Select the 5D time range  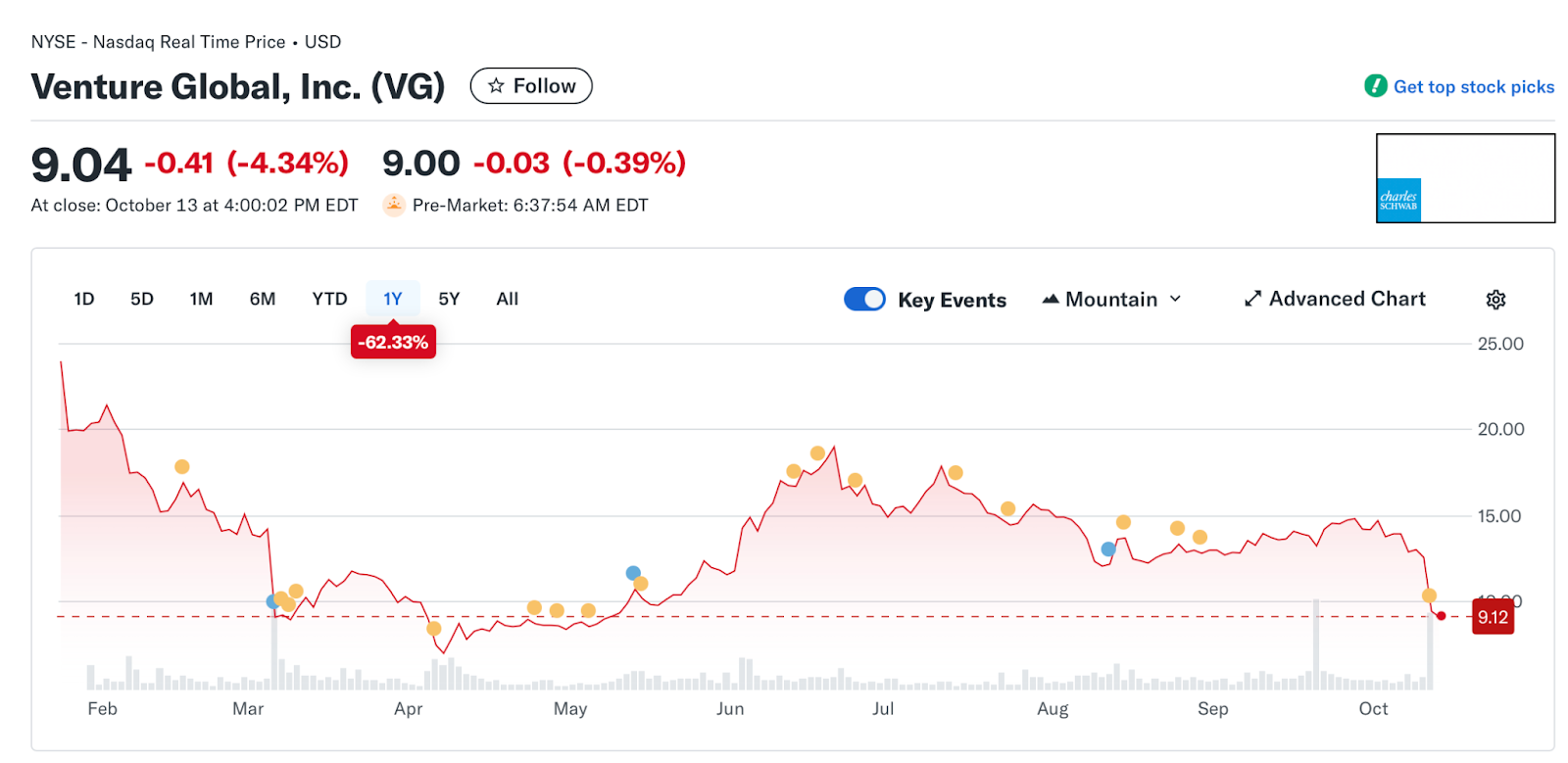click(142, 299)
